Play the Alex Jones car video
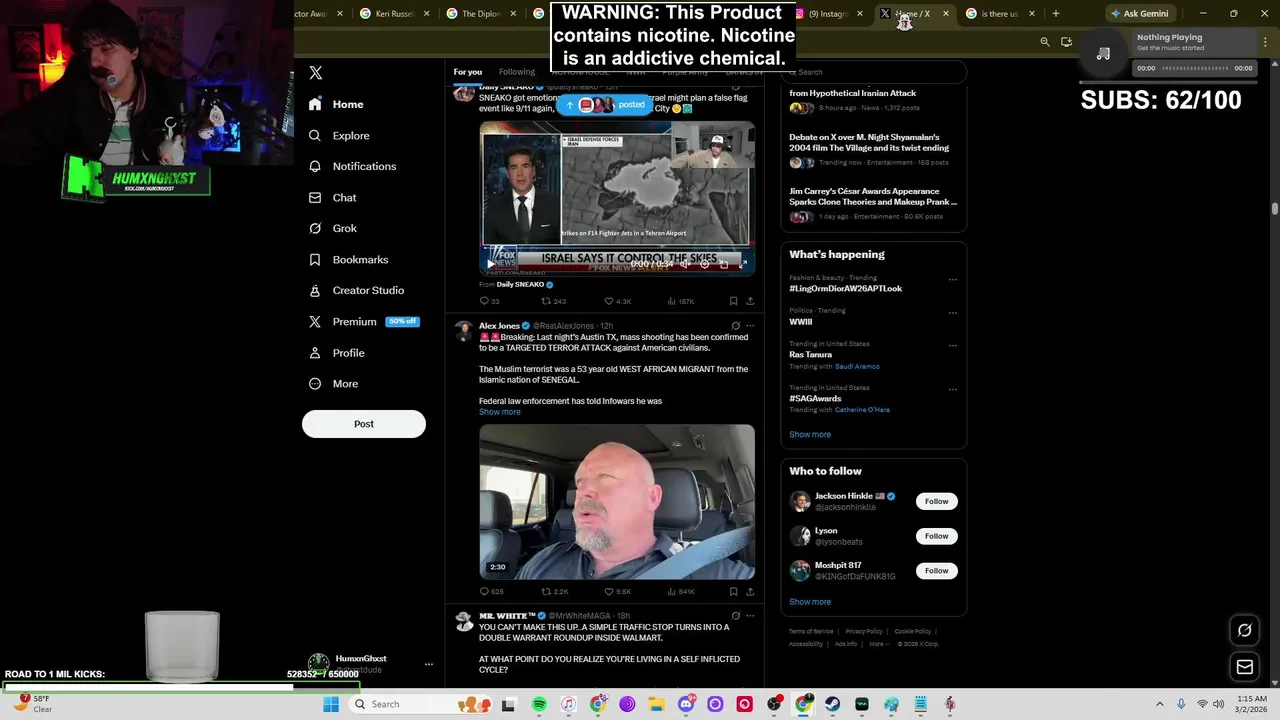Image resolution: width=1280 pixels, height=720 pixels. pyautogui.click(x=617, y=502)
